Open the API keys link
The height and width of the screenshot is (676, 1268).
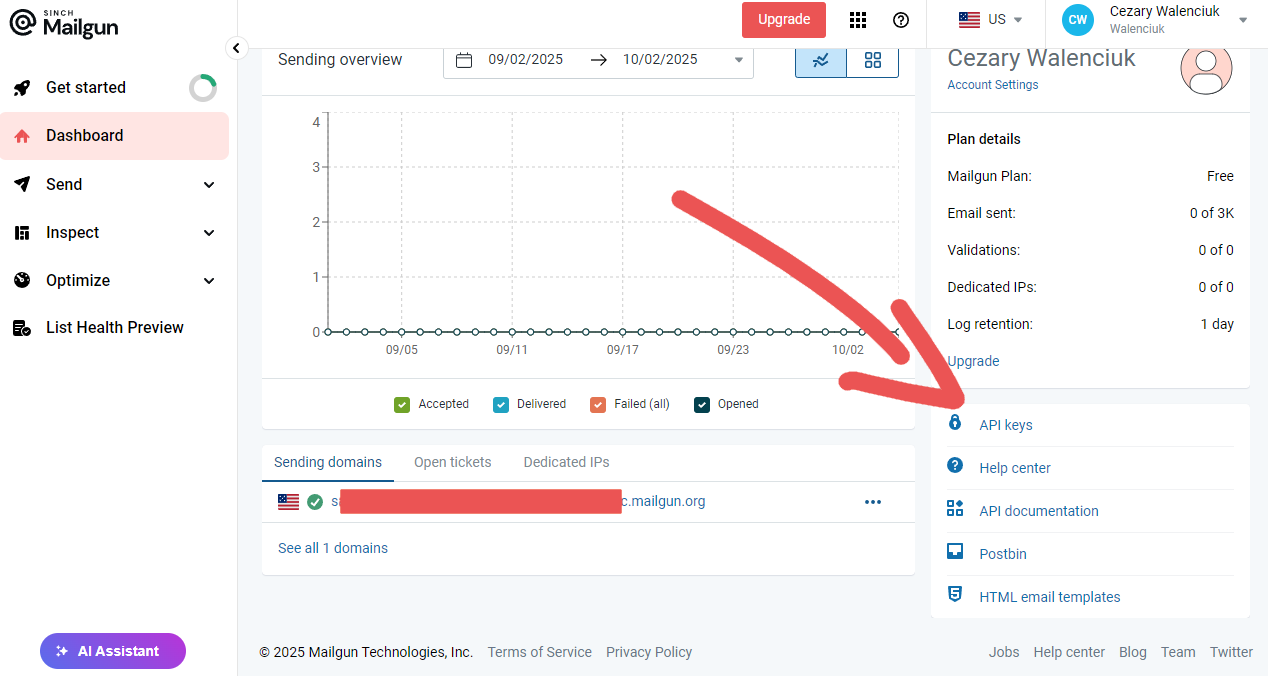coord(1006,425)
